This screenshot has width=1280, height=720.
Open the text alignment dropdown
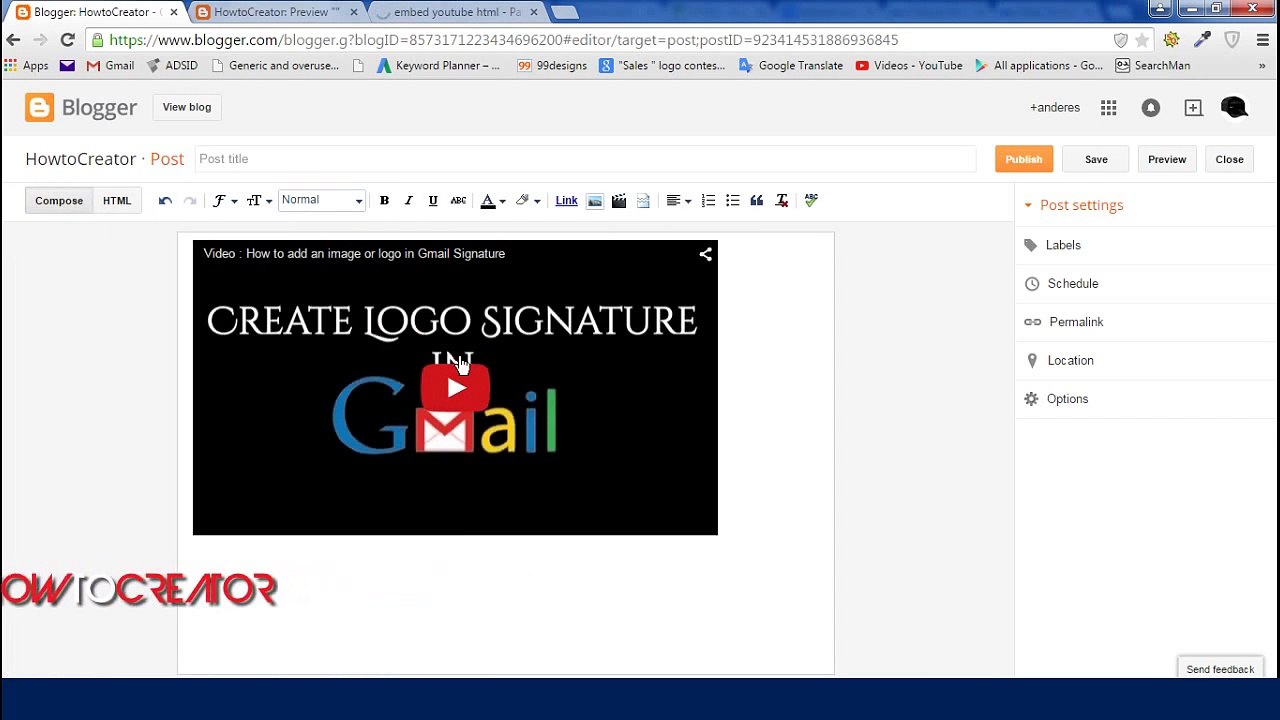point(679,201)
